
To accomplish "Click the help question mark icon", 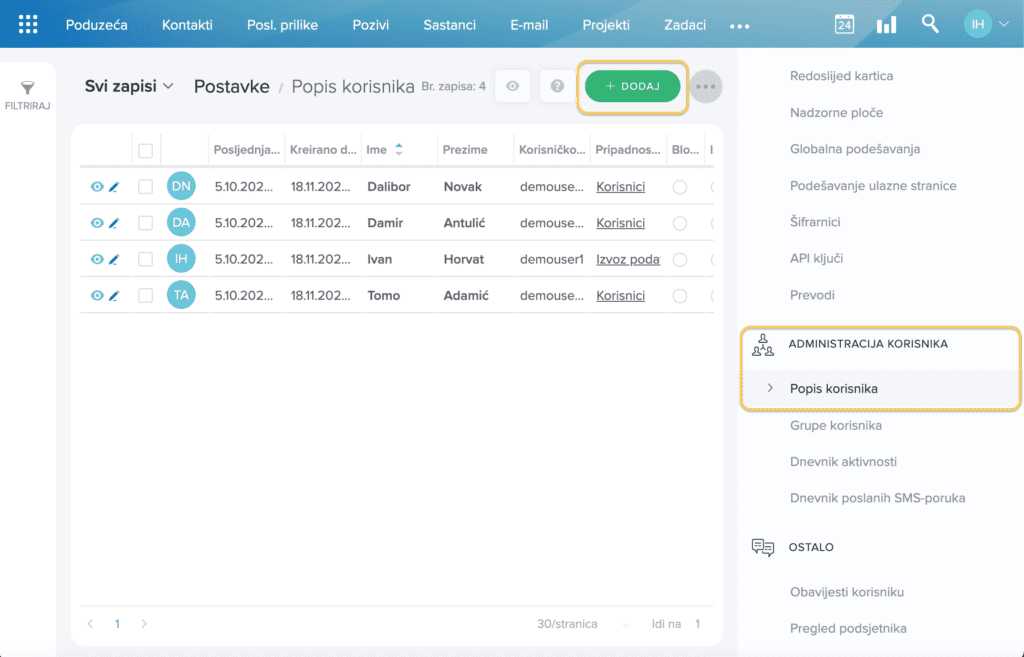I will click(558, 87).
